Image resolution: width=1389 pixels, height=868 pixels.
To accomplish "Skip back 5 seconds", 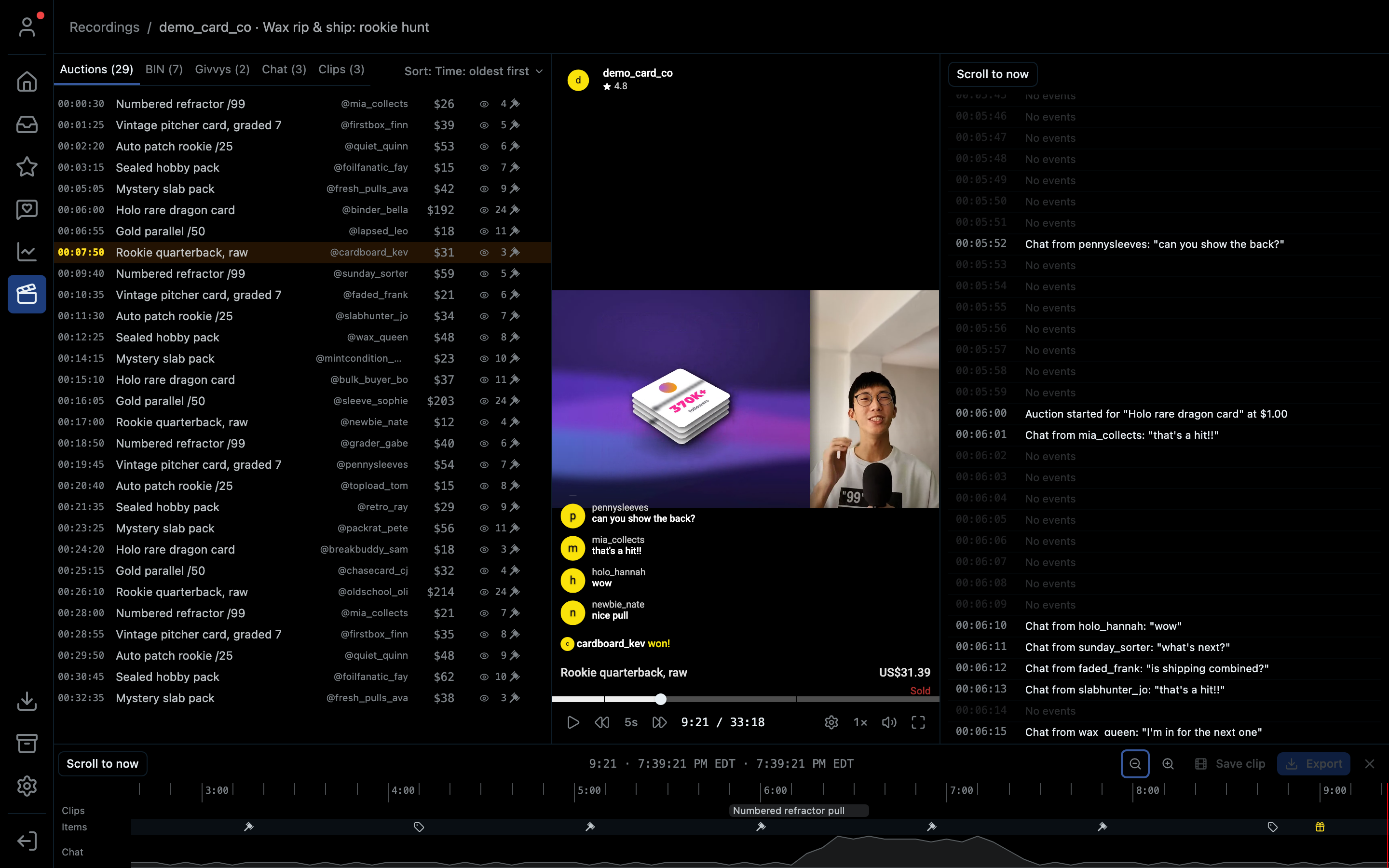I will (601, 722).
